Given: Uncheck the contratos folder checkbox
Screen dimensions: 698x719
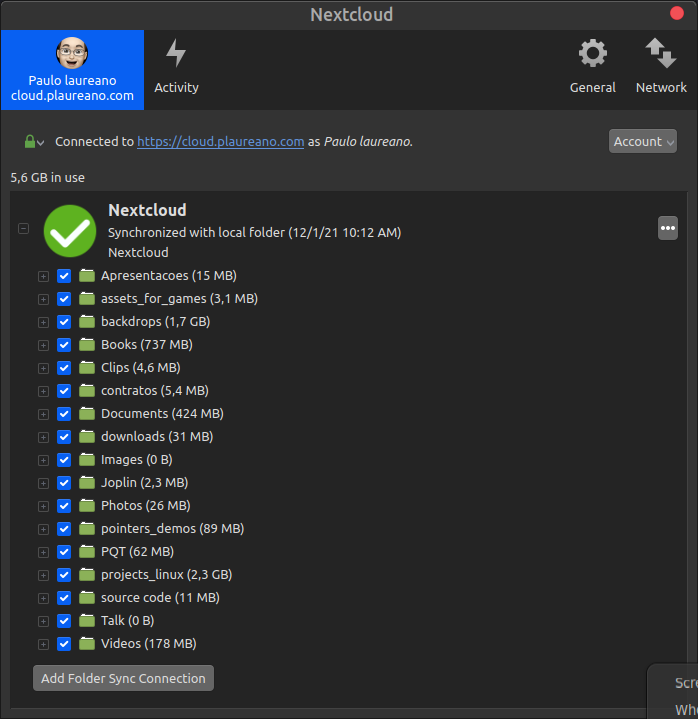Looking at the screenshot, I should (64, 391).
